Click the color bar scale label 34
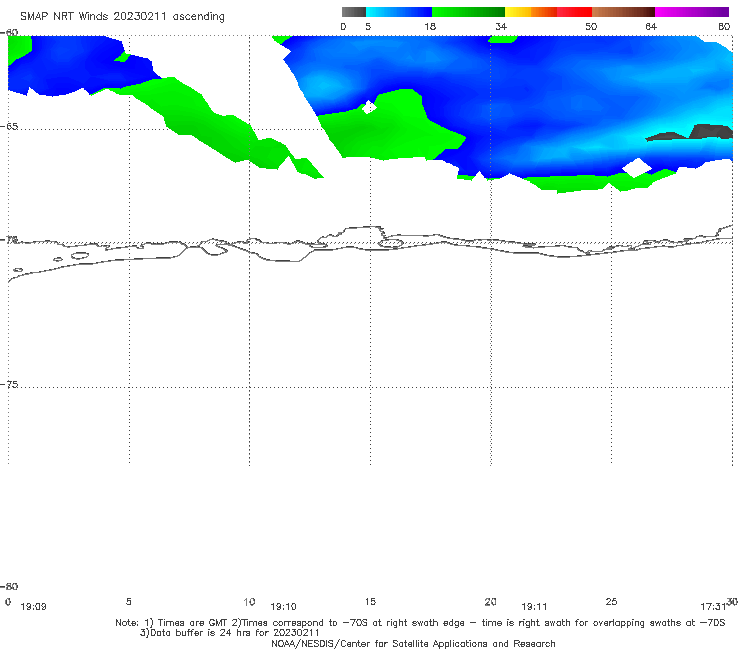Image resolution: width=740 pixels, height=650 pixels. coord(501,27)
